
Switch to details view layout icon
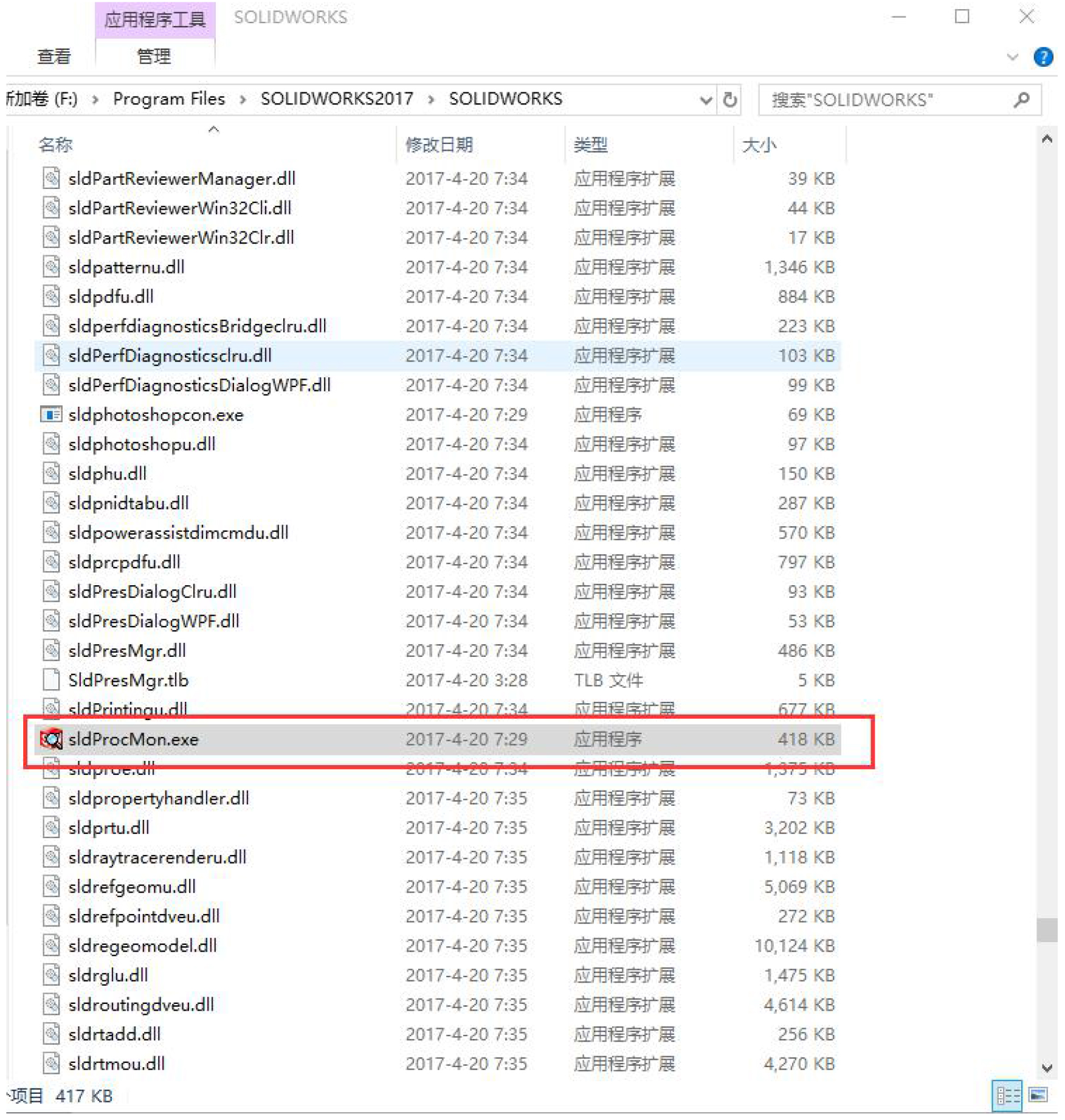(x=1007, y=1096)
